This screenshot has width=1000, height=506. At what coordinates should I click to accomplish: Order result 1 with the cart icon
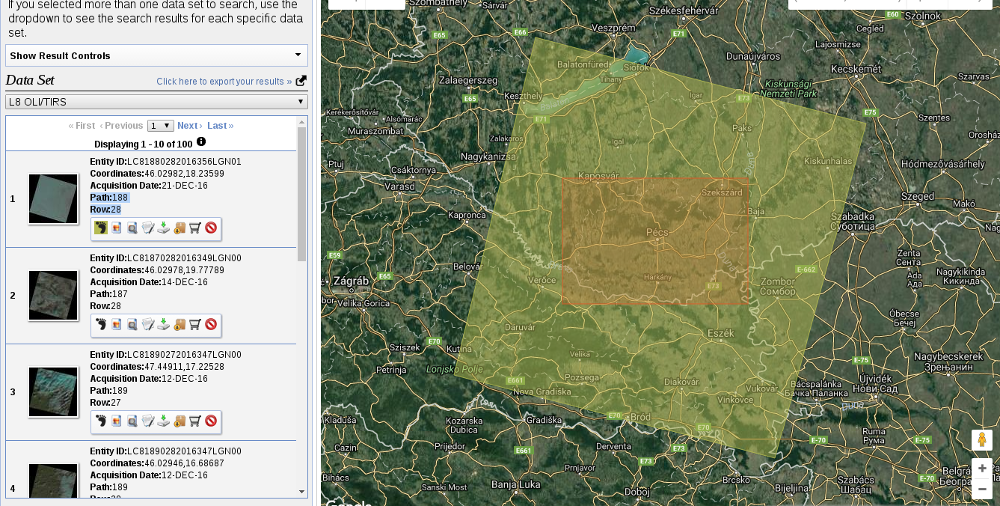pos(195,228)
